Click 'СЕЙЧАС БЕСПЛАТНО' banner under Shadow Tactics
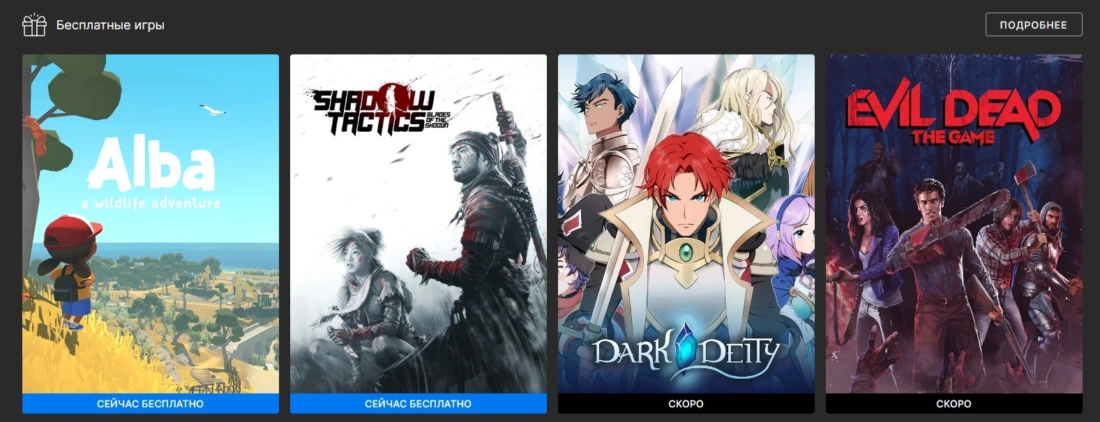This screenshot has height=422, width=1100. click(418, 404)
